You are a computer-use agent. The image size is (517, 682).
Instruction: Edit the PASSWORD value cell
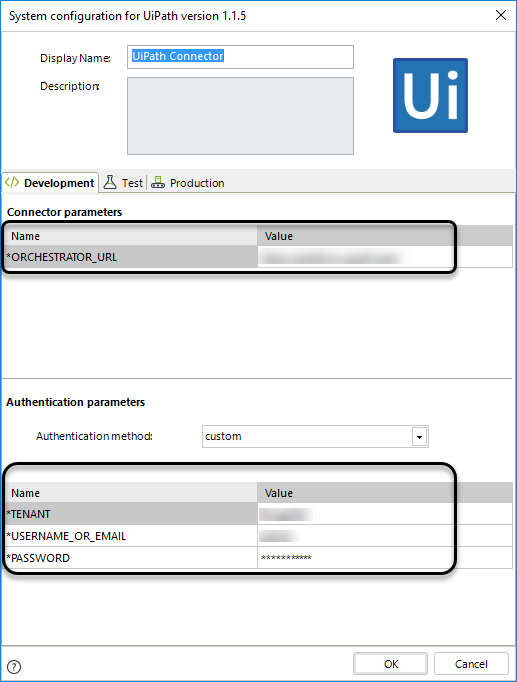(384, 558)
